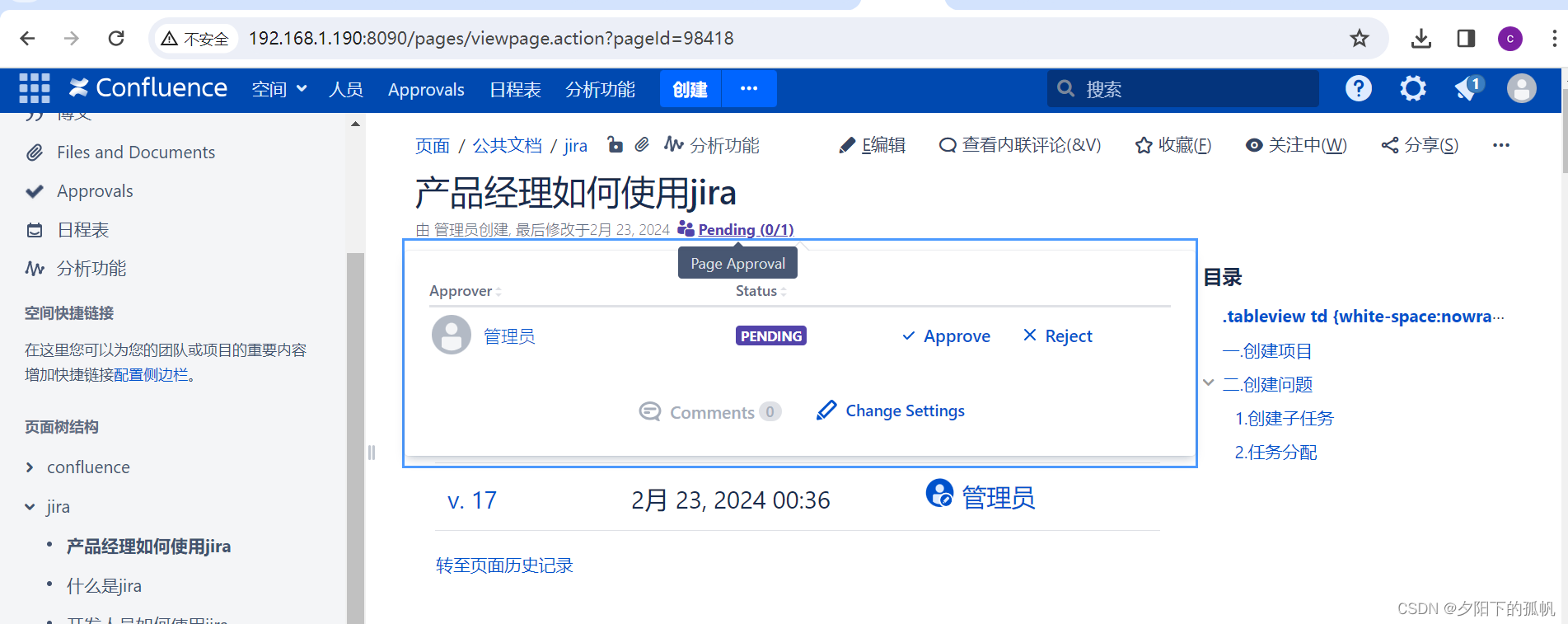Open the 日程表 top menu
This screenshot has height=624, width=1568.
[x=515, y=89]
